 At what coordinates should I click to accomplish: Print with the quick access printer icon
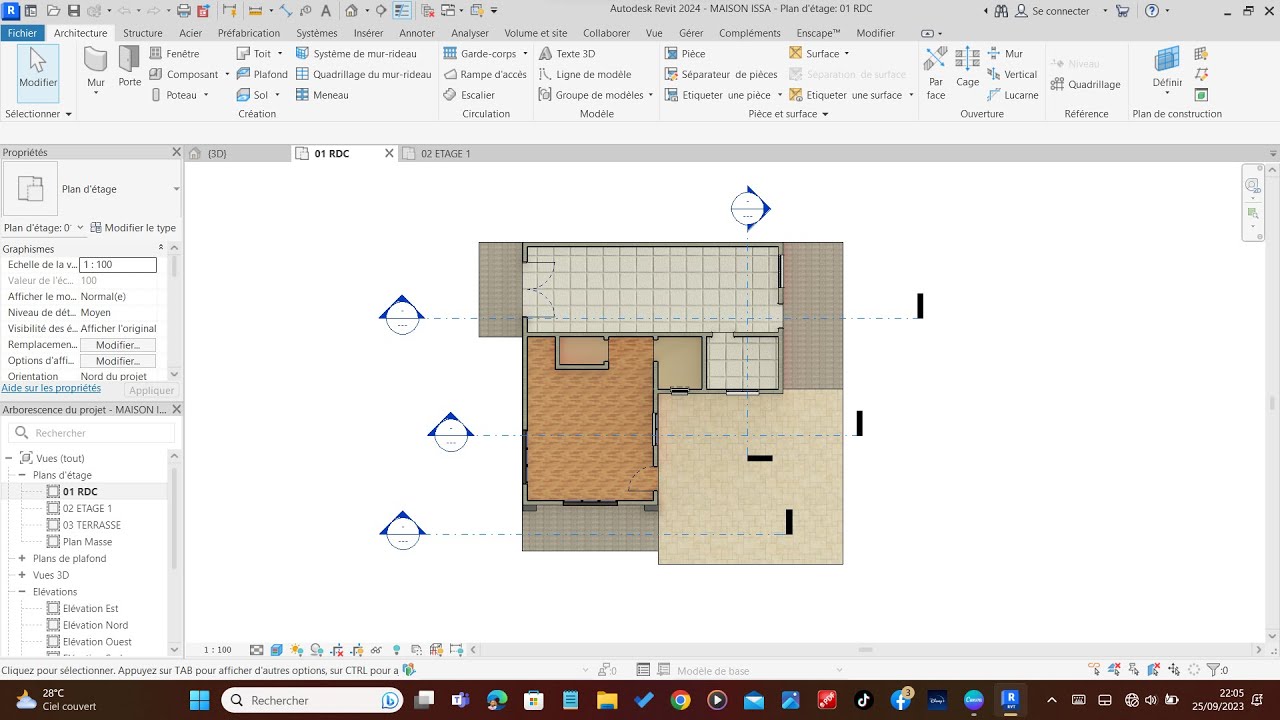183,11
